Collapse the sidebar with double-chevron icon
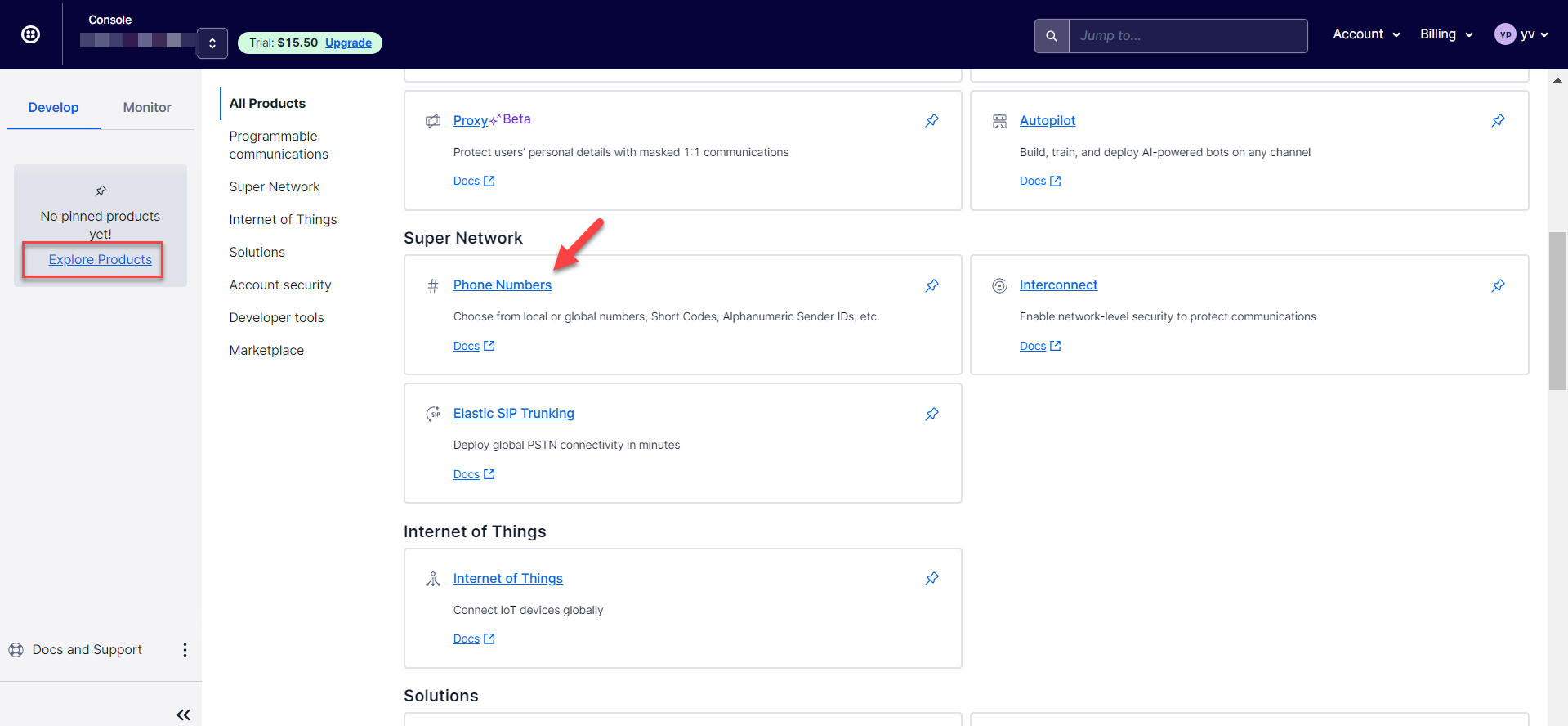Image resolution: width=1568 pixels, height=726 pixels. pos(183,715)
